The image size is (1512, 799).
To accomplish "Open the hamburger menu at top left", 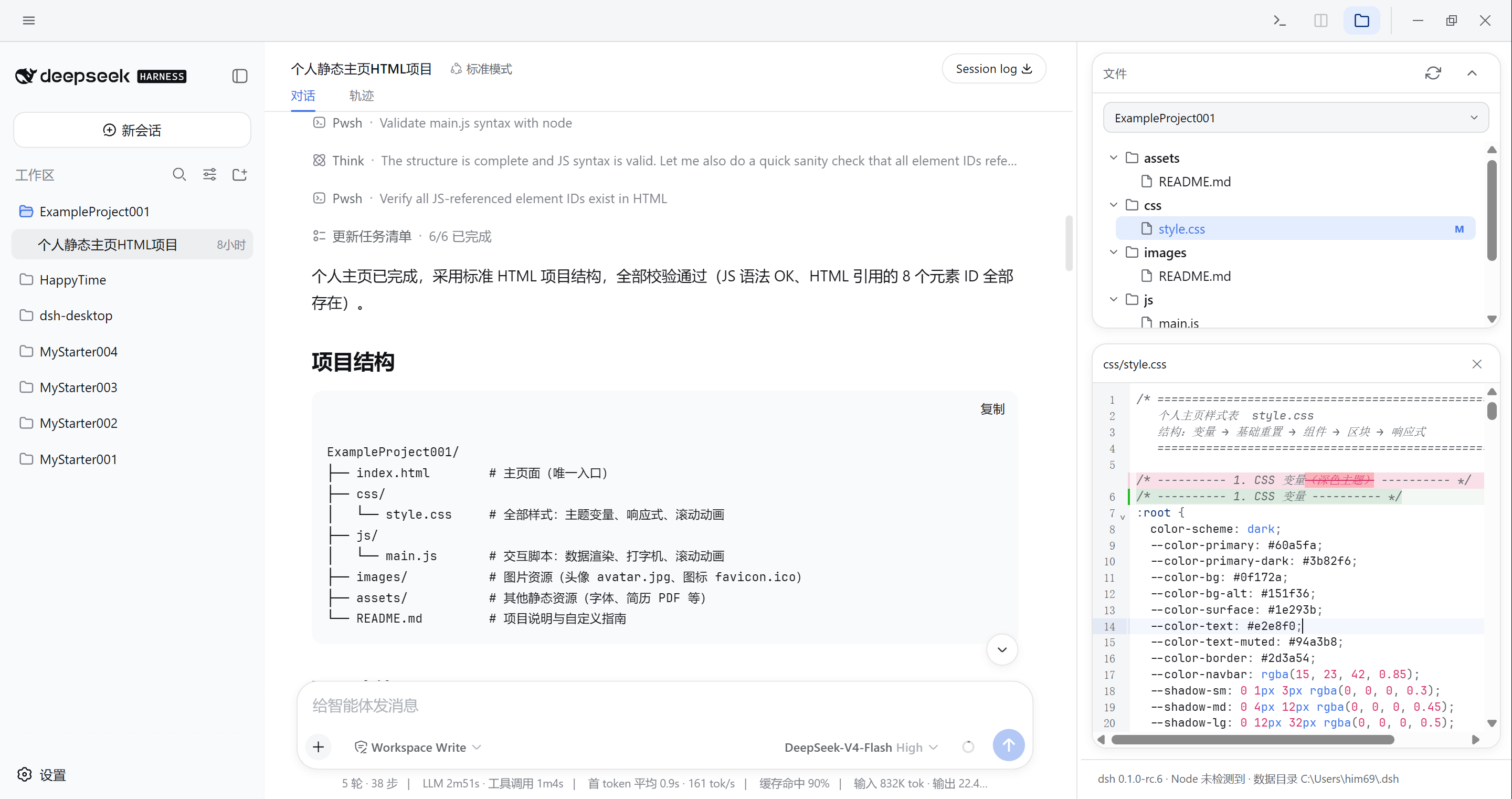I will (29, 20).
